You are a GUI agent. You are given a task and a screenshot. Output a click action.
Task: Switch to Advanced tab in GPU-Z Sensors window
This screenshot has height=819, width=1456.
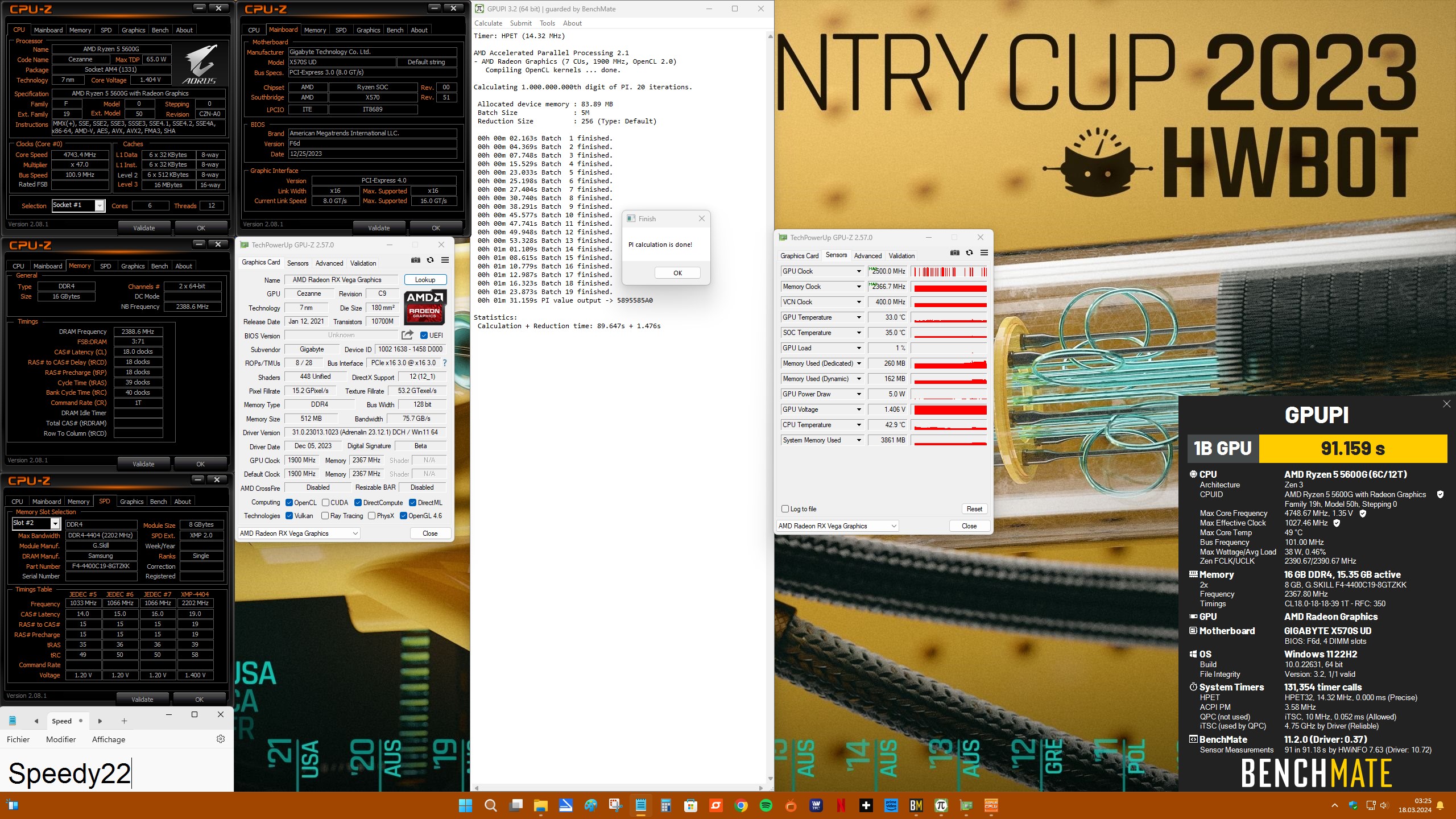pos(867,256)
